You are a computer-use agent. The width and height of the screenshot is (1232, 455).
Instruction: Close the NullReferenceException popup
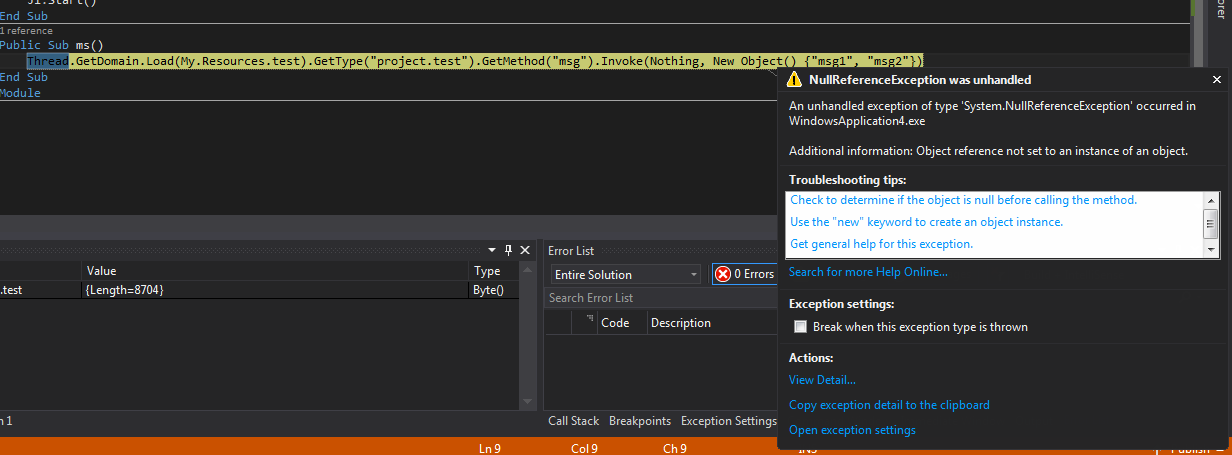[1216, 80]
